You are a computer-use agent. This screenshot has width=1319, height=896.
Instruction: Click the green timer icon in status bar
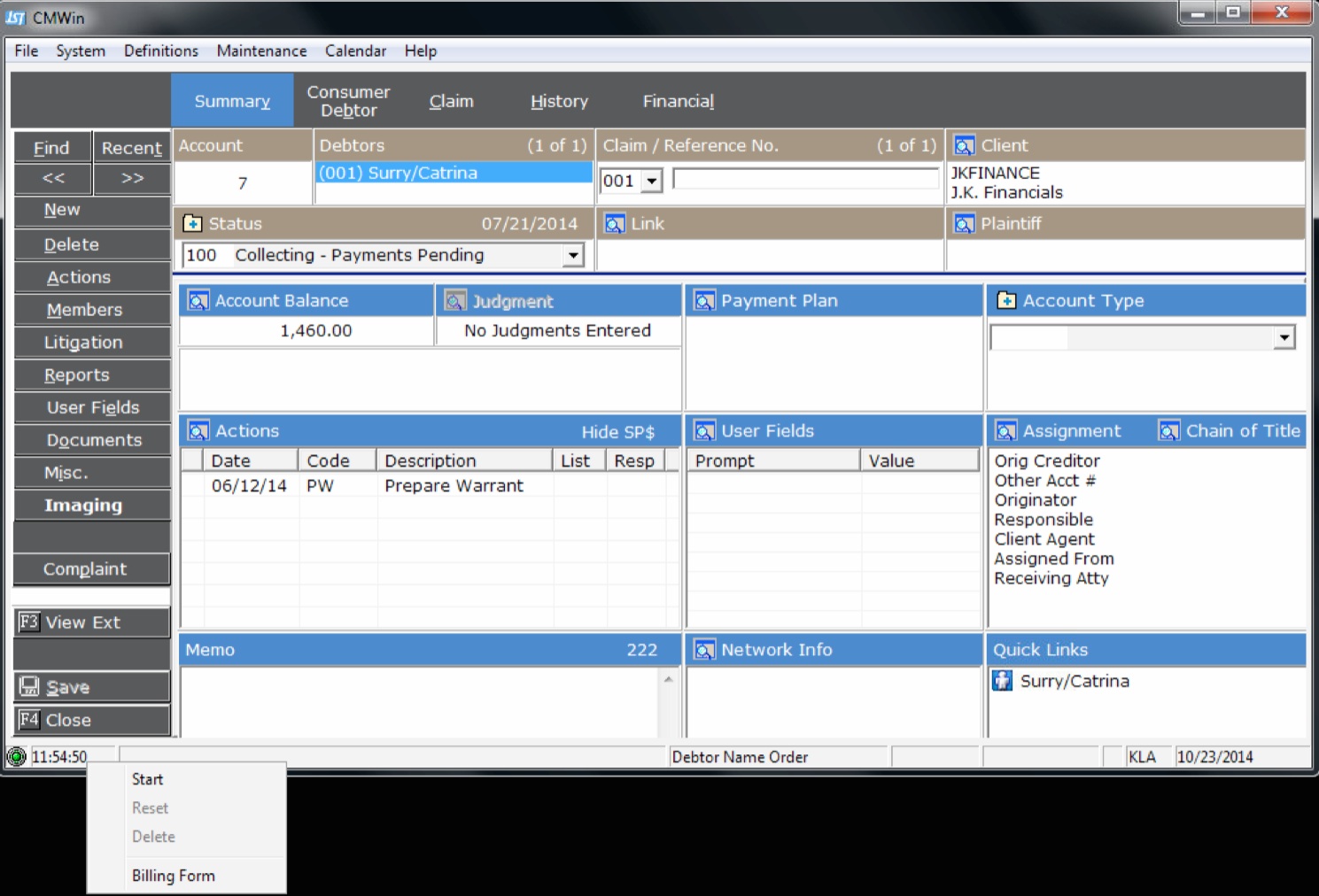(x=16, y=757)
